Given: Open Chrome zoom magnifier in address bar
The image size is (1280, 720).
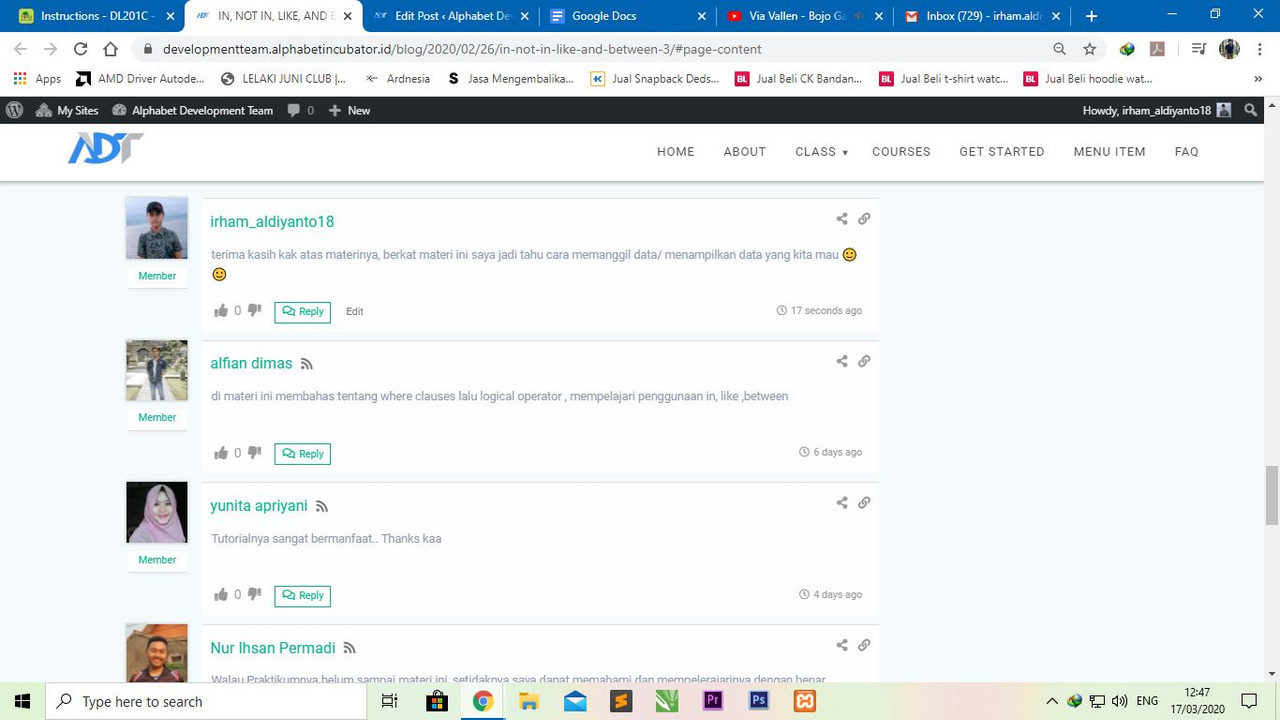Looking at the screenshot, I should tap(1060, 49).
